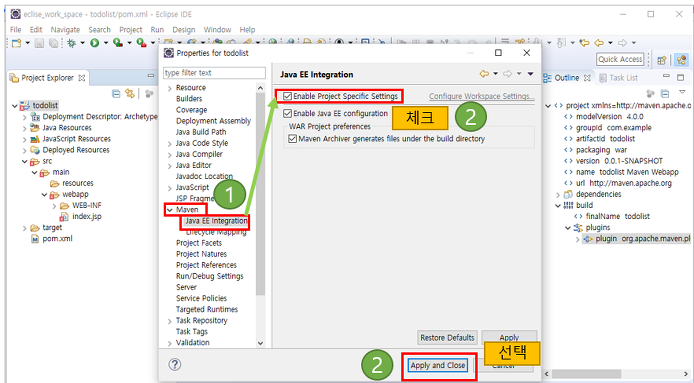
Task: Open dropdown next to Run icon
Action: pyautogui.click(x=106, y=43)
